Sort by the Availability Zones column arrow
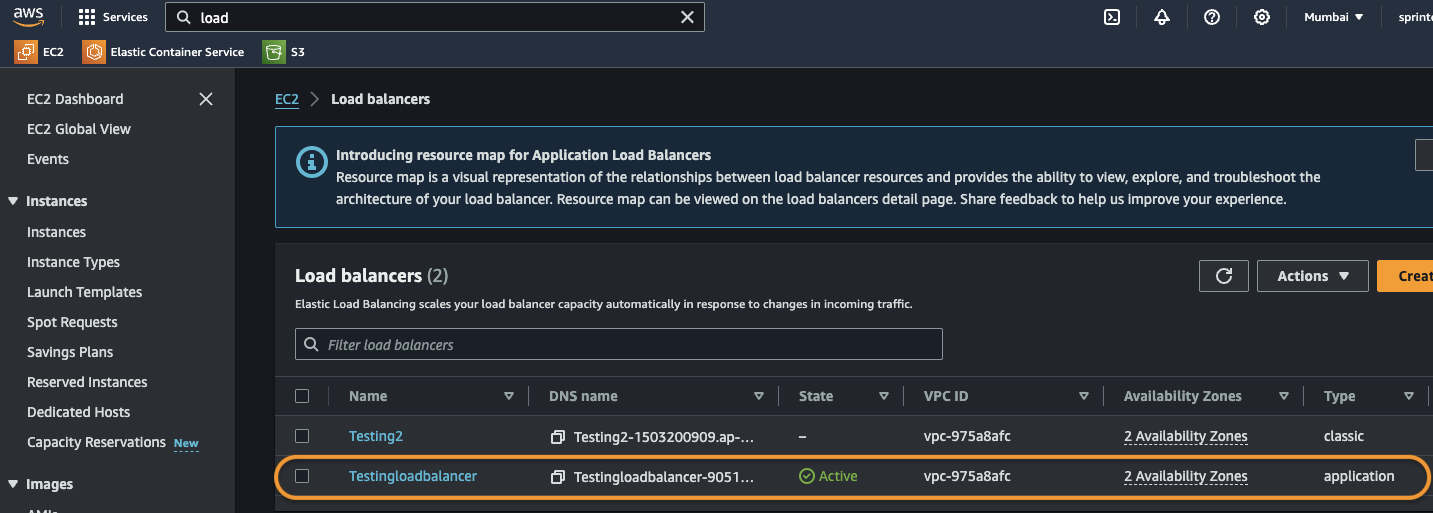The width and height of the screenshot is (1433, 513). 1284,396
